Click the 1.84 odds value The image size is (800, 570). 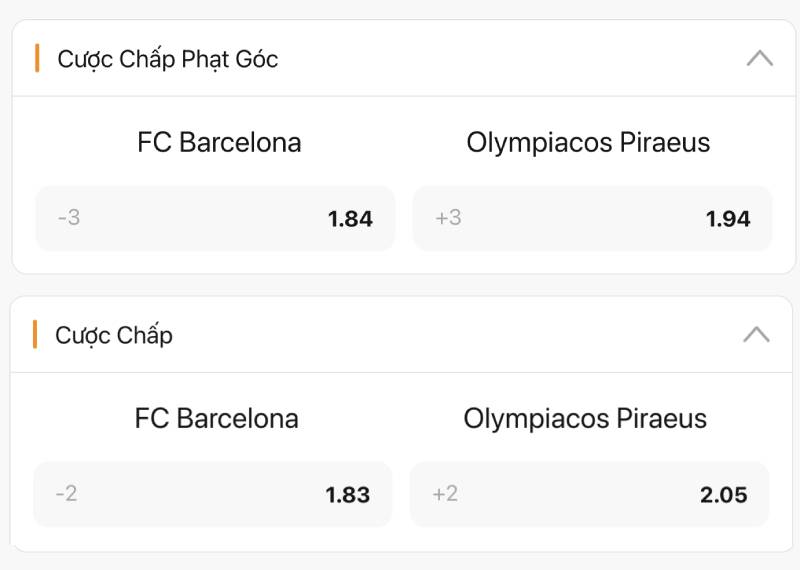[x=350, y=219]
